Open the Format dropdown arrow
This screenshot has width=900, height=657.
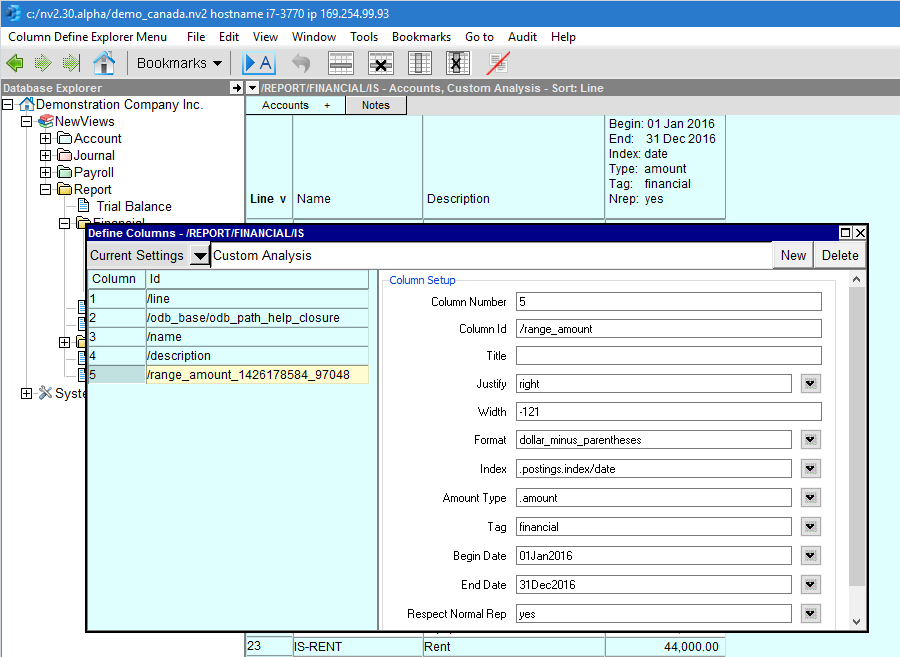click(x=810, y=440)
